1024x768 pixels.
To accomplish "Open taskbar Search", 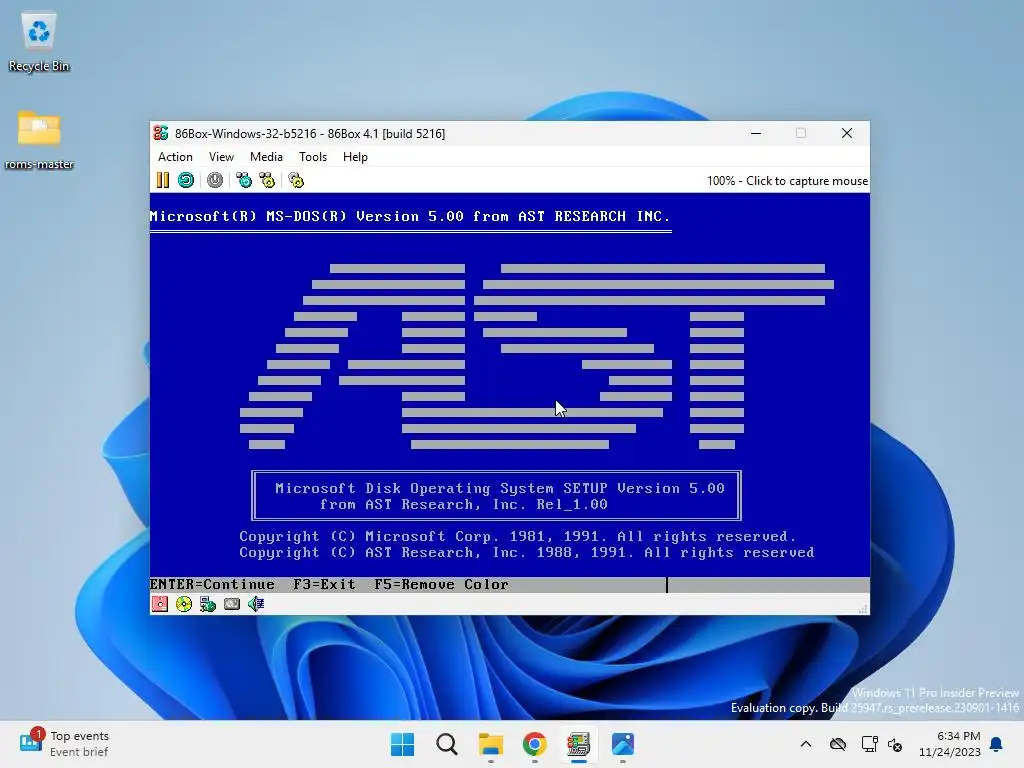I will tap(447, 744).
